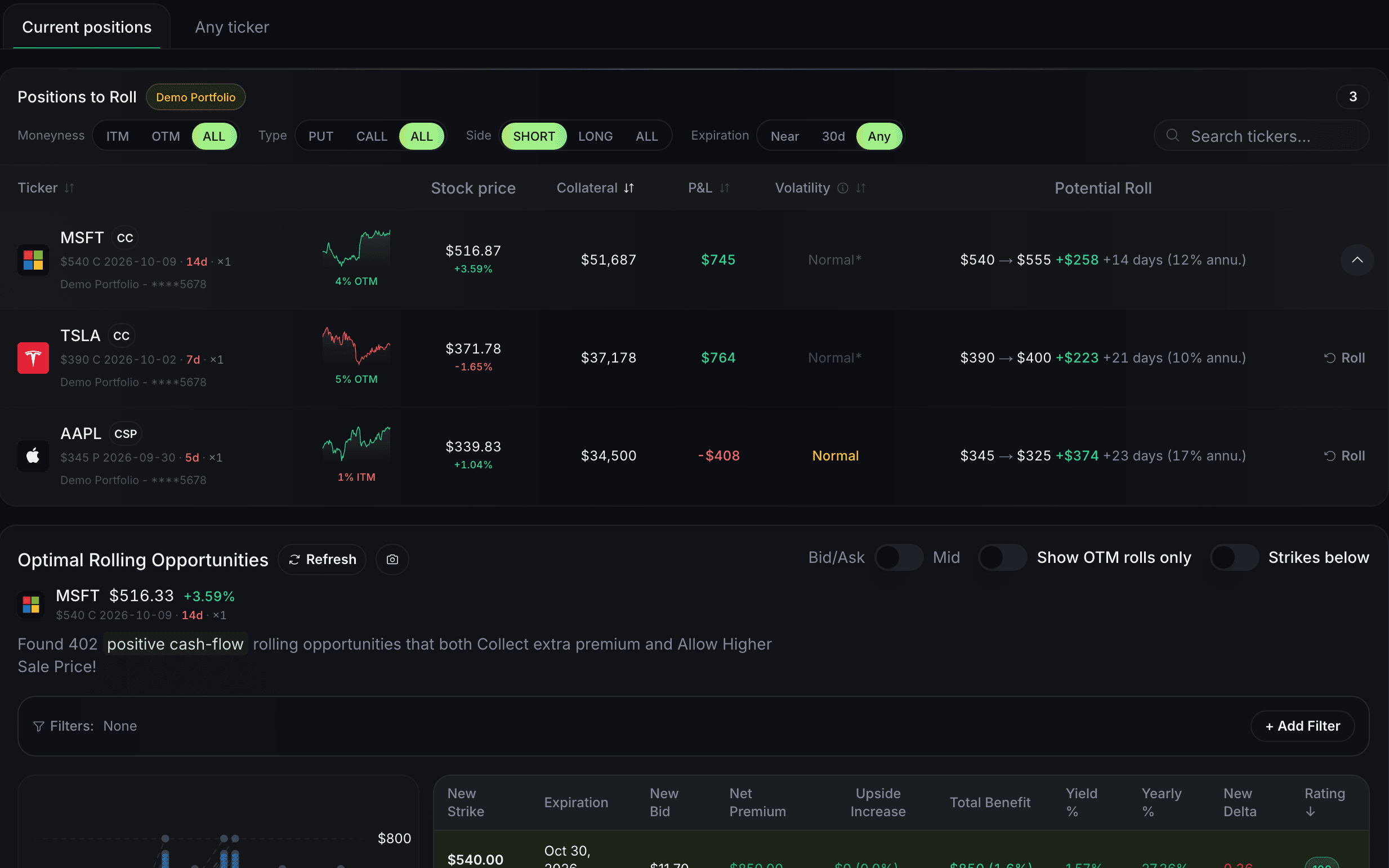Screen dimensions: 1389x868
Task: Click the Apple logo icon
Action: [33, 456]
